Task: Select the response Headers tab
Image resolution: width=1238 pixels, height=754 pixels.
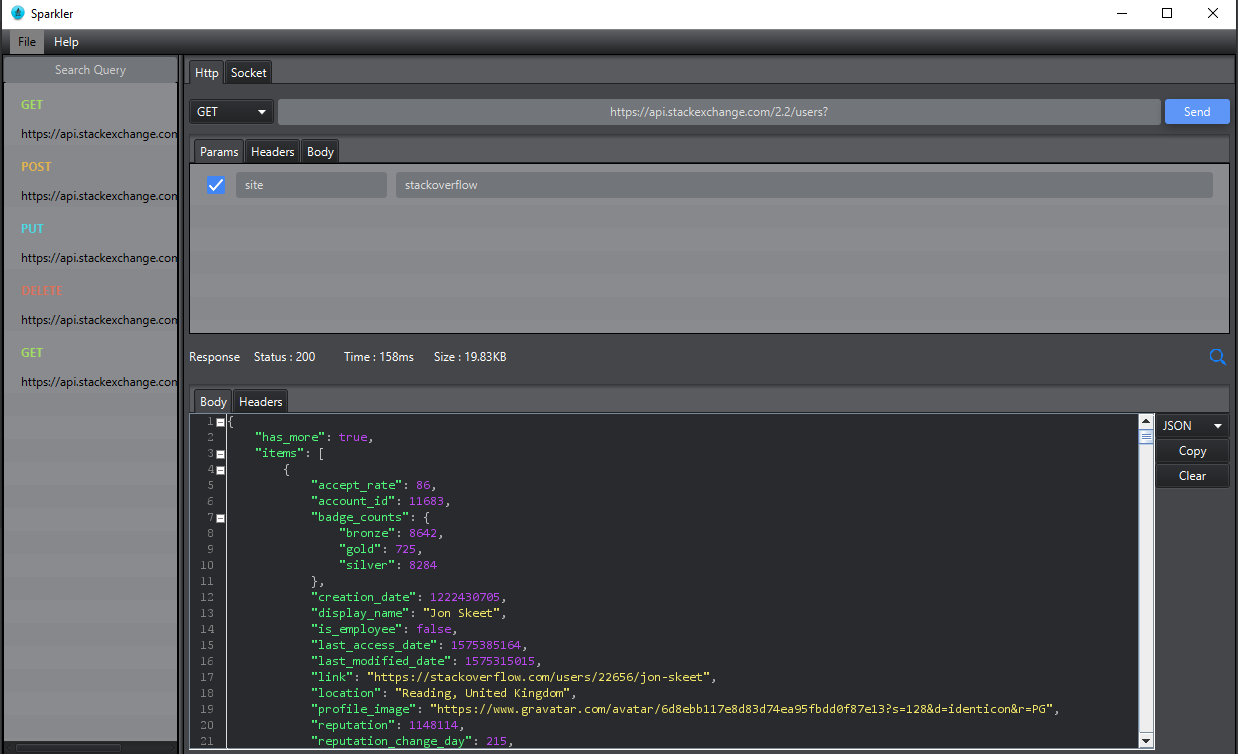Action: pyautogui.click(x=260, y=401)
